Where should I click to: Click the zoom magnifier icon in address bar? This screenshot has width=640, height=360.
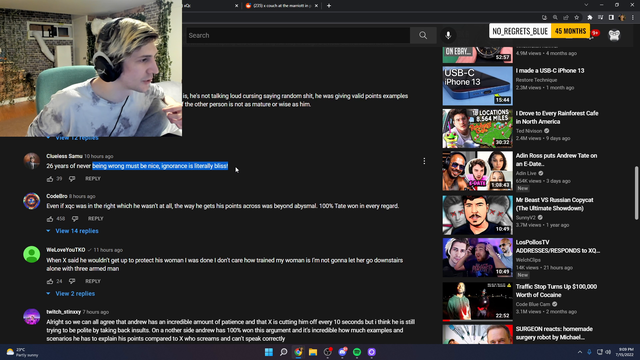coord(555,18)
